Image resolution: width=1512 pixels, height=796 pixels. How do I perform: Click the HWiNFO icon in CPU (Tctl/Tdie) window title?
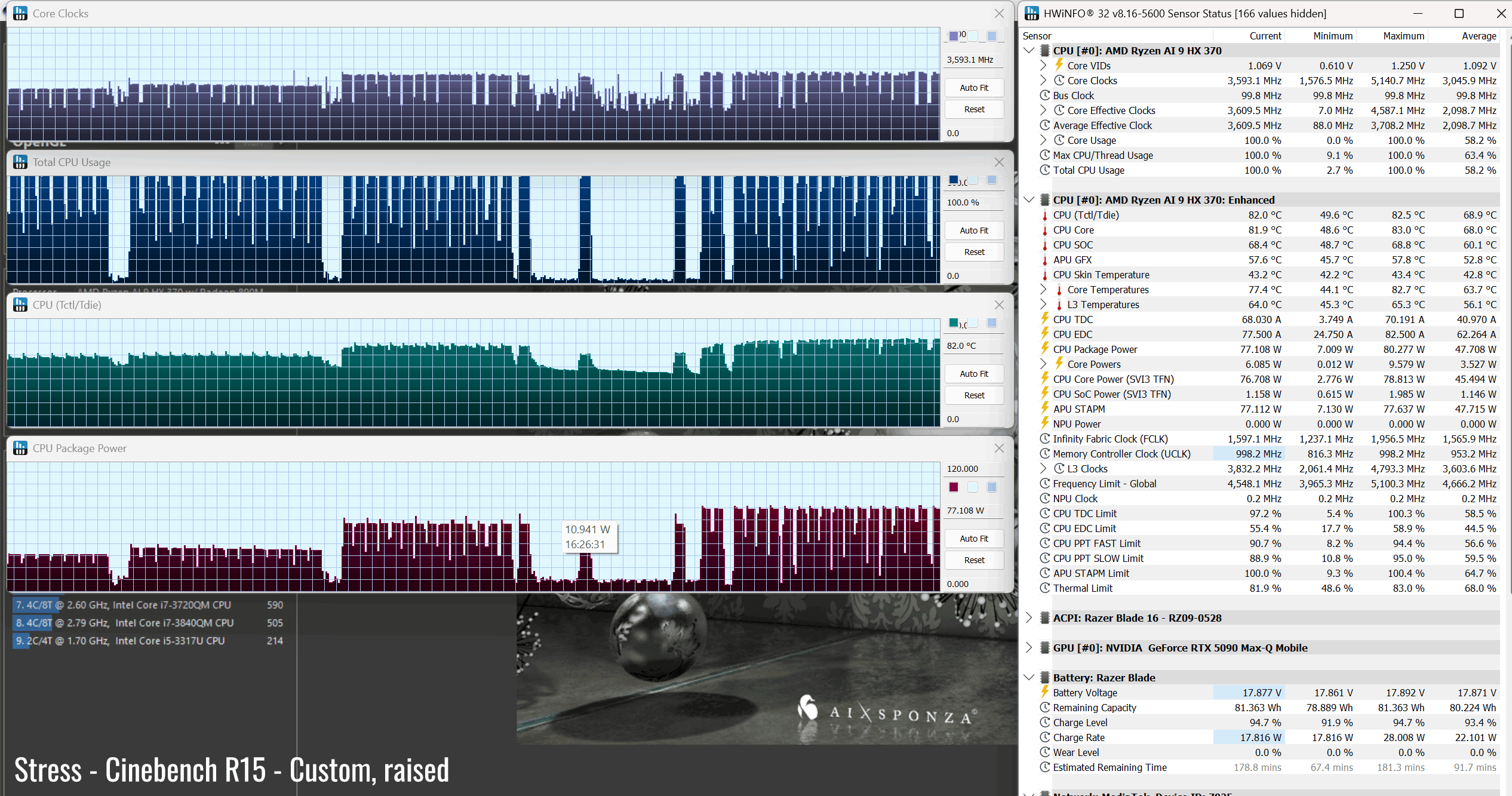(20, 305)
